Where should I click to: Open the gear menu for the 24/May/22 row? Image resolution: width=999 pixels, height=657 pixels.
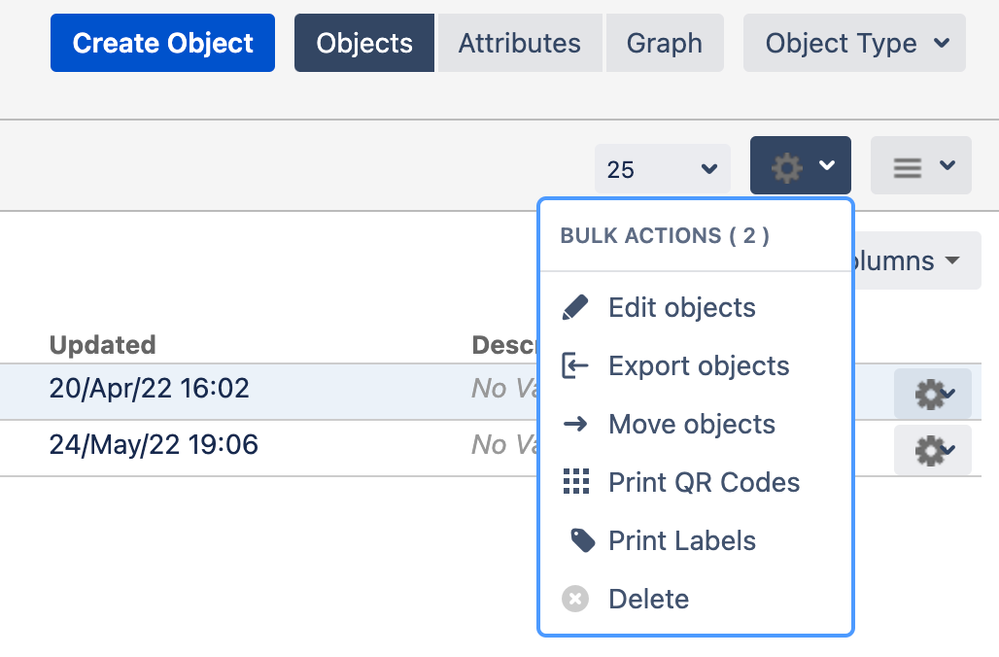click(932, 452)
